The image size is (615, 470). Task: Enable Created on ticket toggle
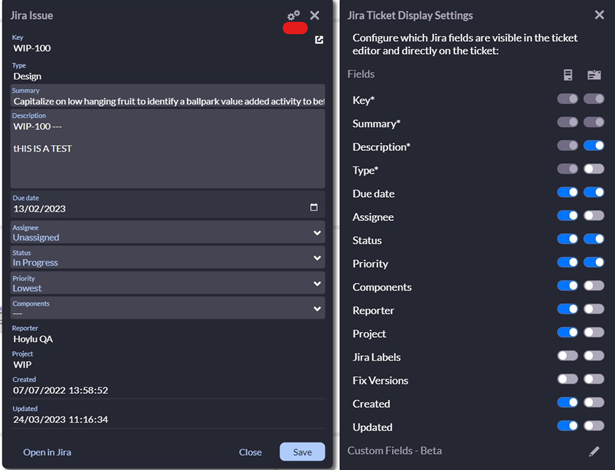594,403
